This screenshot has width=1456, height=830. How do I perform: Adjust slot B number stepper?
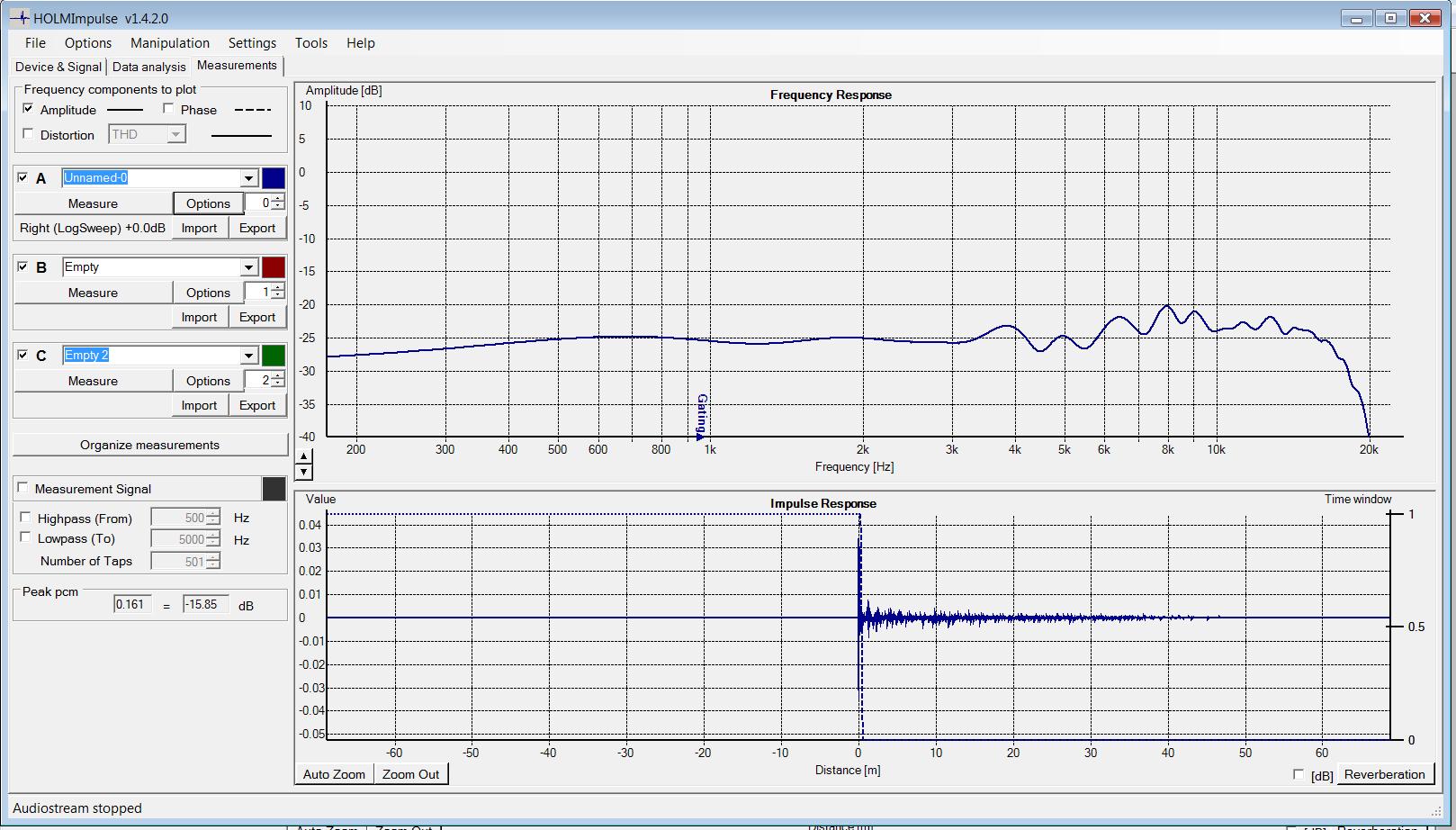click(x=279, y=293)
